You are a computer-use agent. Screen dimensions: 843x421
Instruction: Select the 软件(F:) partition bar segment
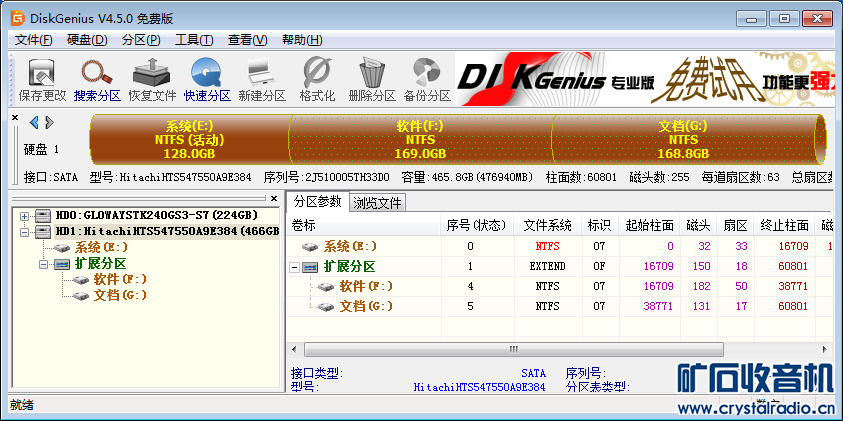click(420, 139)
